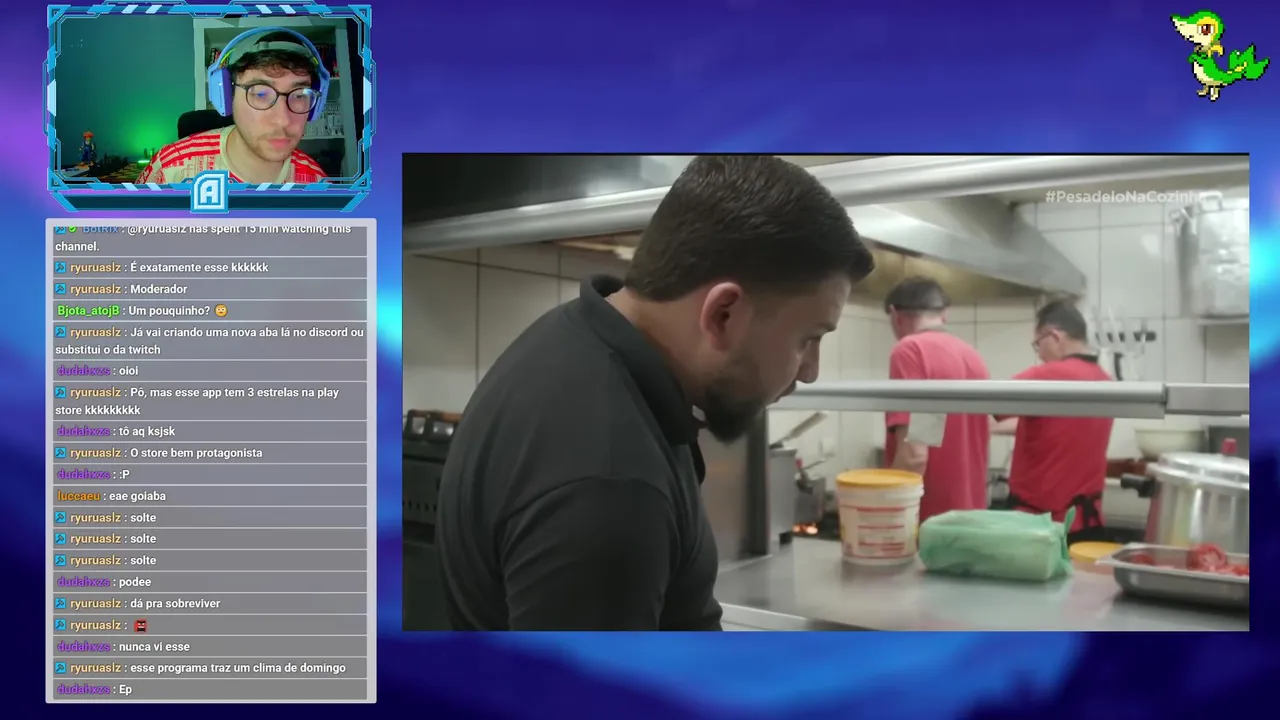The height and width of the screenshot is (720, 1280).
Task: Click the red face emote in ryuruaslz's message
Action: (x=140, y=625)
